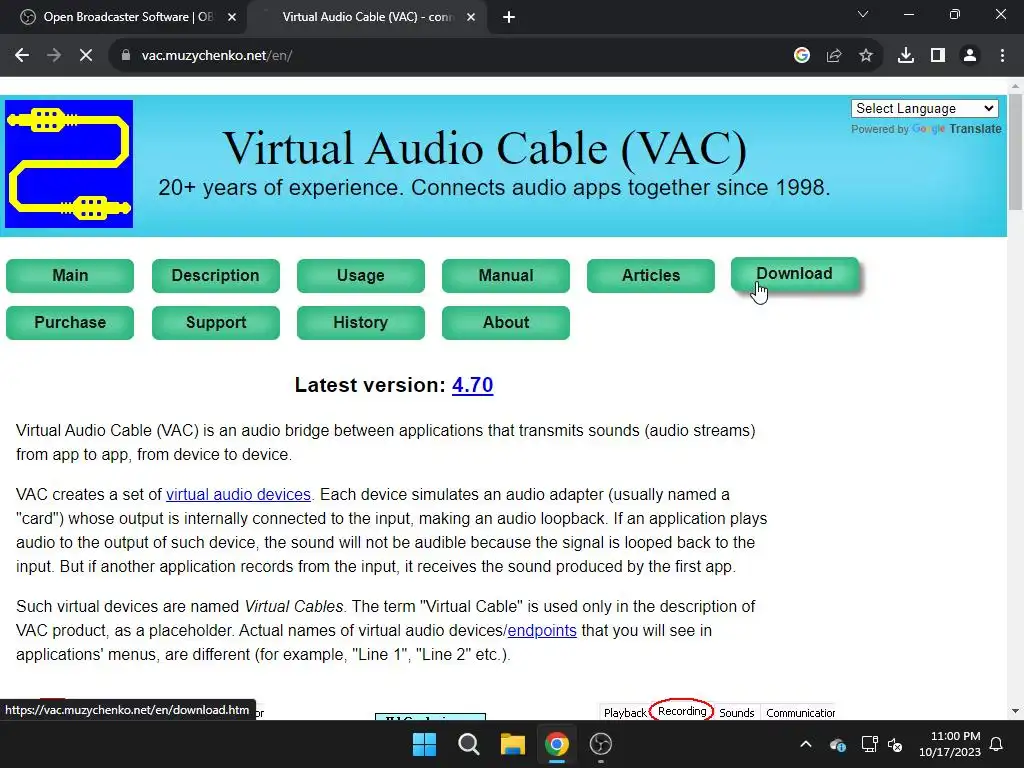Open File Explorer from taskbar
Image resolution: width=1024 pixels, height=768 pixels.
tap(513, 744)
